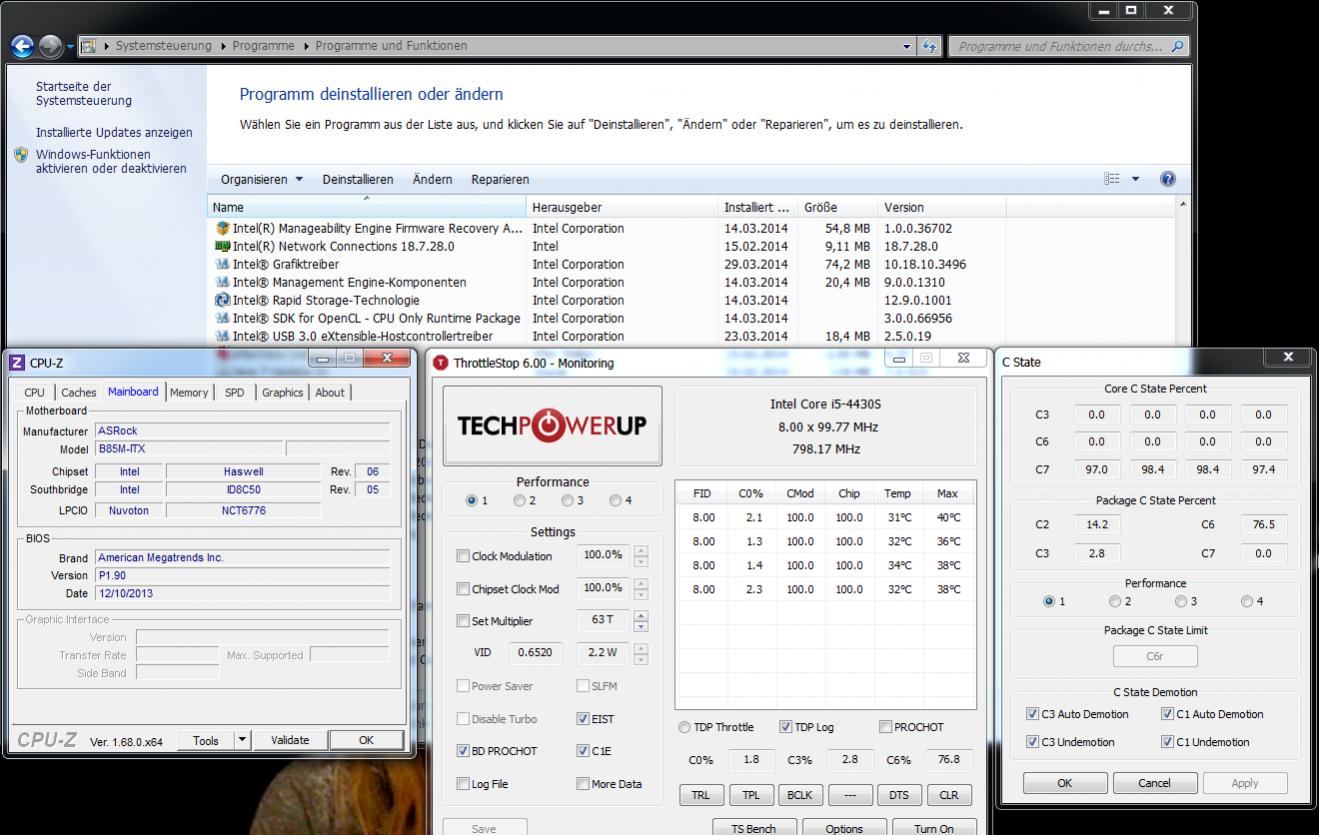1319x835 pixels.
Task: Select performance profile 3 in ThrottleStop
Action: pos(567,501)
